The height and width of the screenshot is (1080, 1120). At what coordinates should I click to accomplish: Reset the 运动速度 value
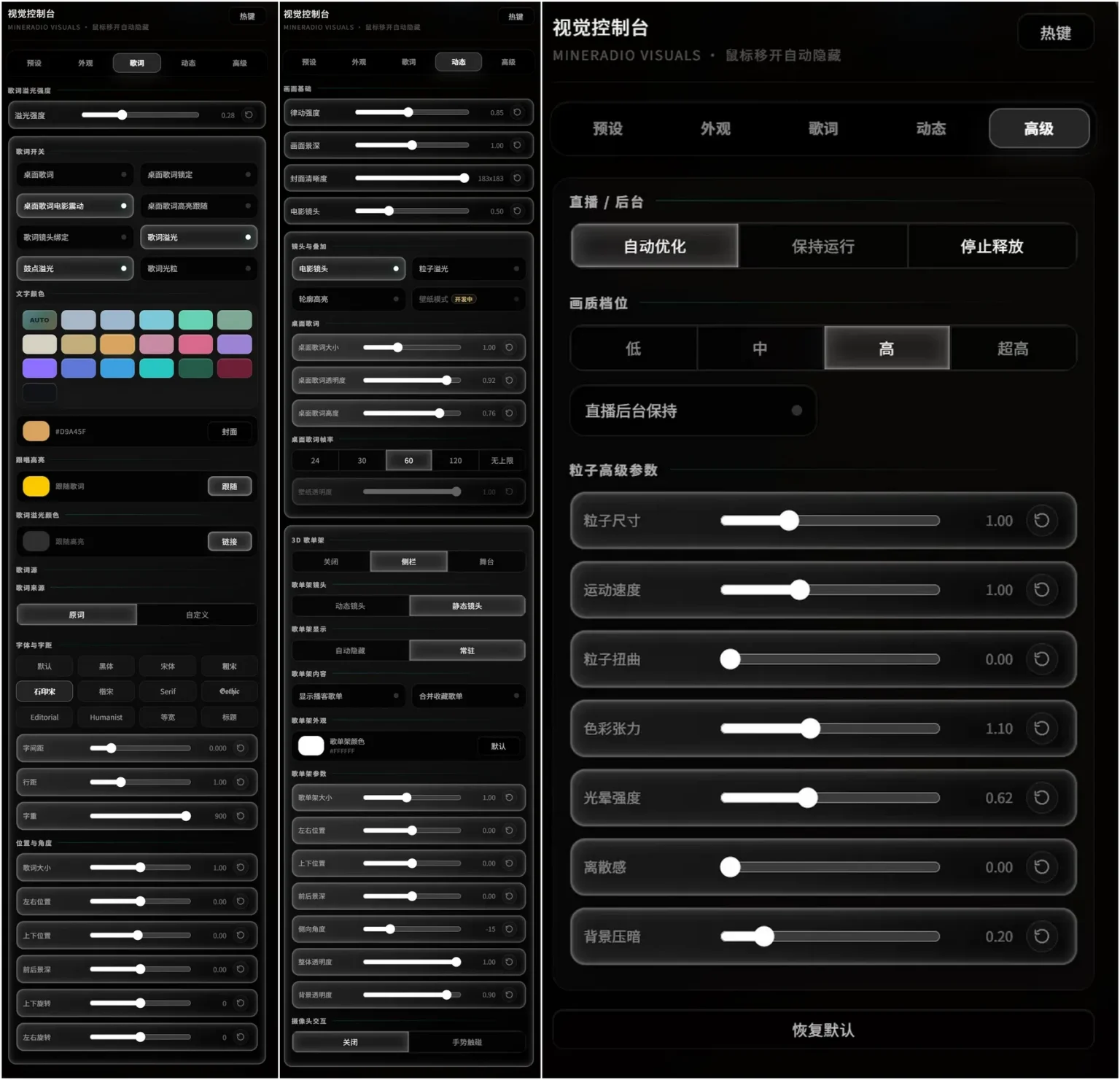[1042, 589]
